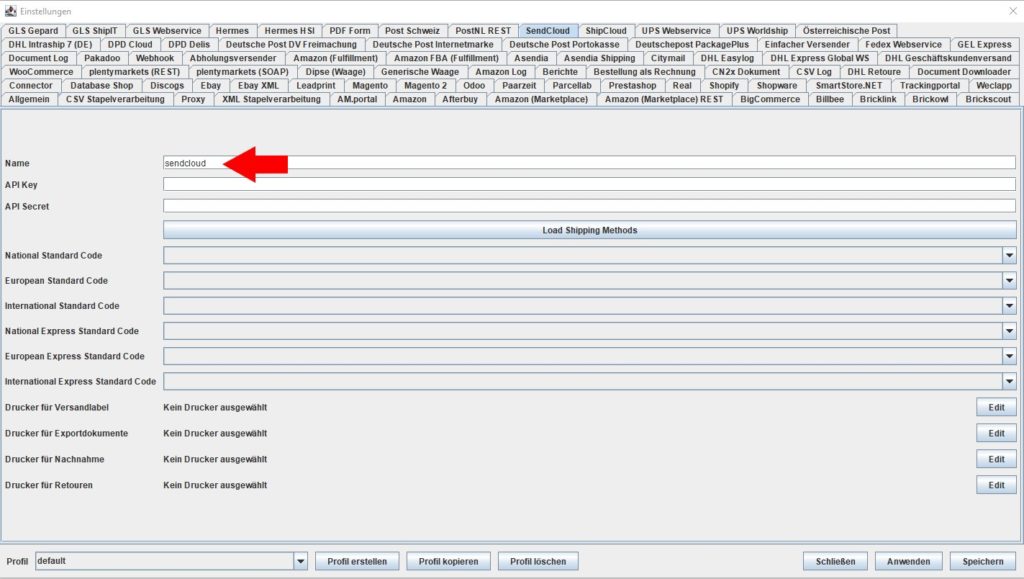Viewport: 1024px width, 579px height.
Task: Go to the Prestashop tab
Action: 632,86
